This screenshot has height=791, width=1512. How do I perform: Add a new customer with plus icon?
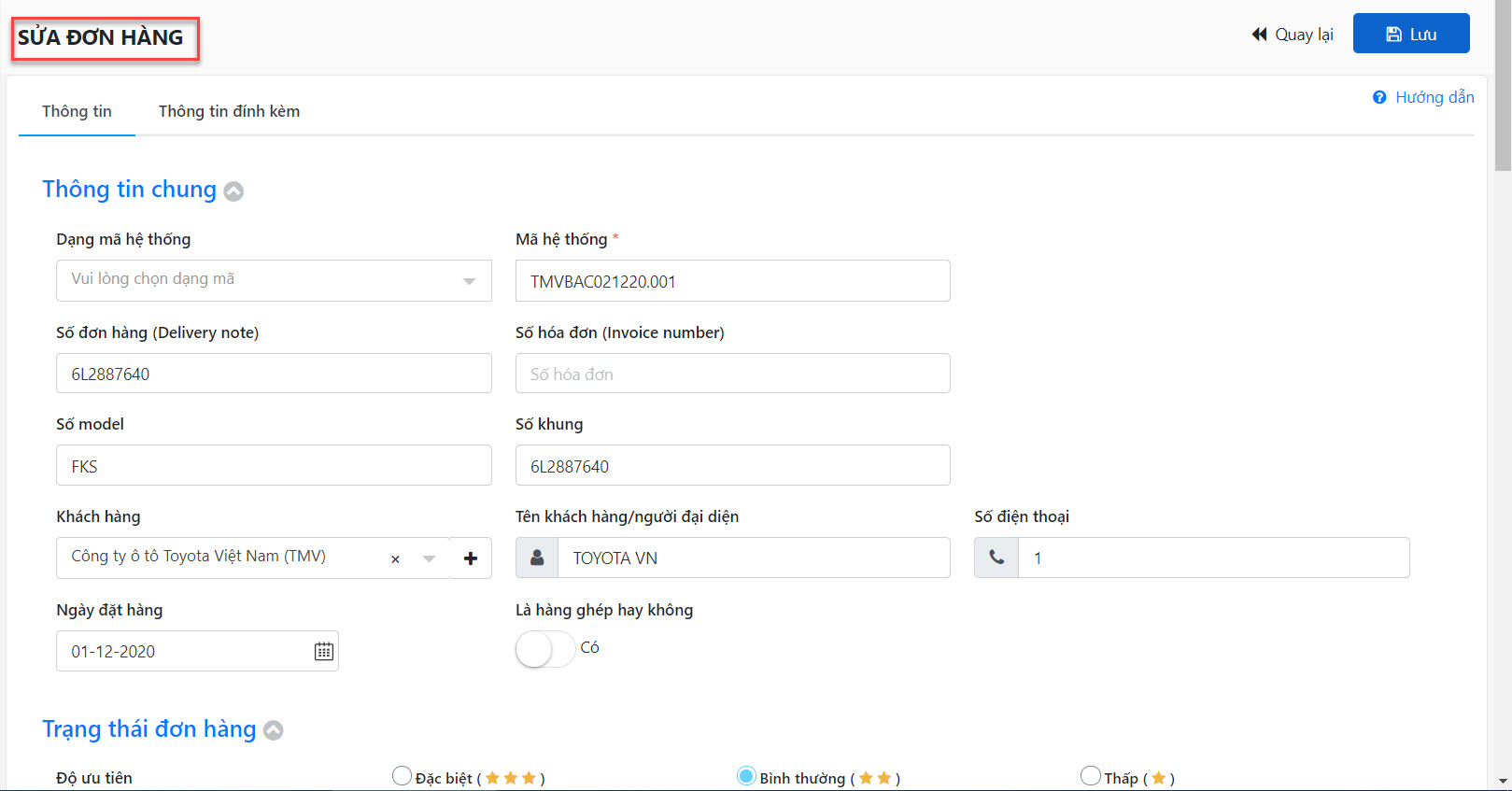click(x=471, y=558)
